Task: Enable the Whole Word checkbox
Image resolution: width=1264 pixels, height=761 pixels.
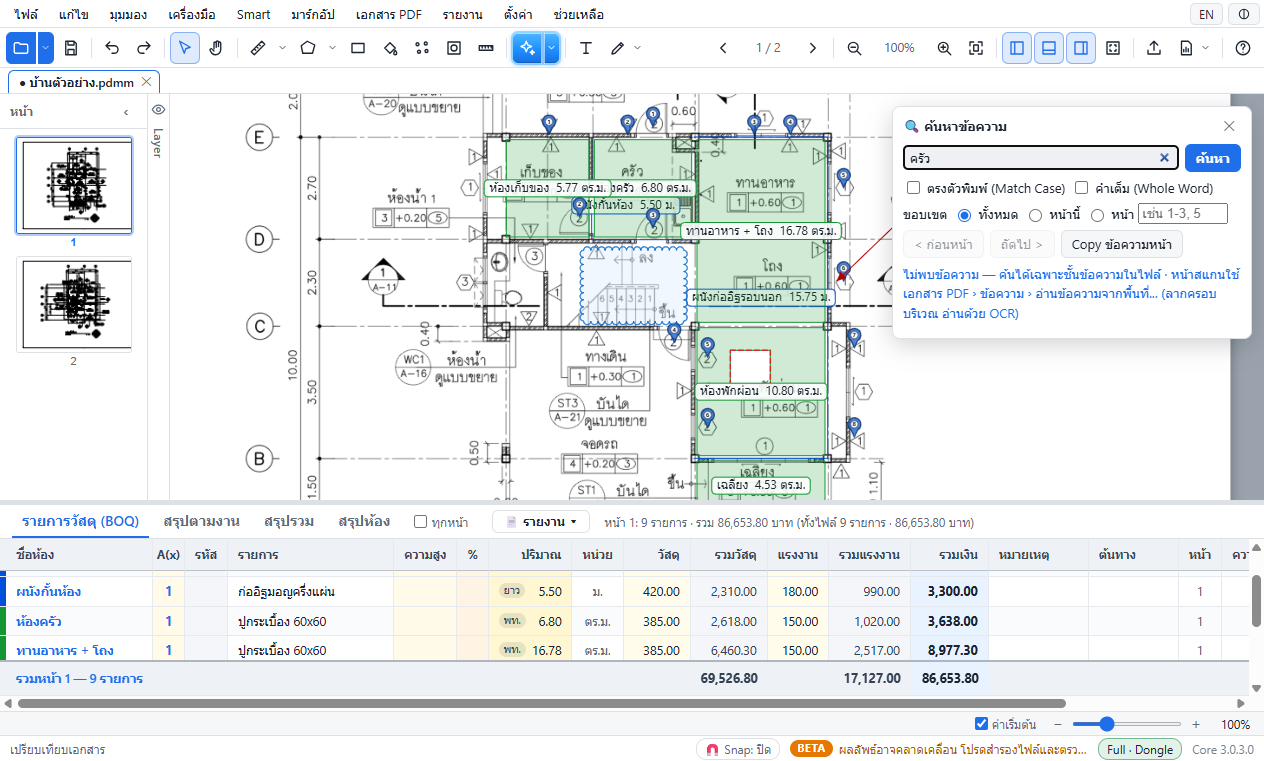Action: [1081, 188]
